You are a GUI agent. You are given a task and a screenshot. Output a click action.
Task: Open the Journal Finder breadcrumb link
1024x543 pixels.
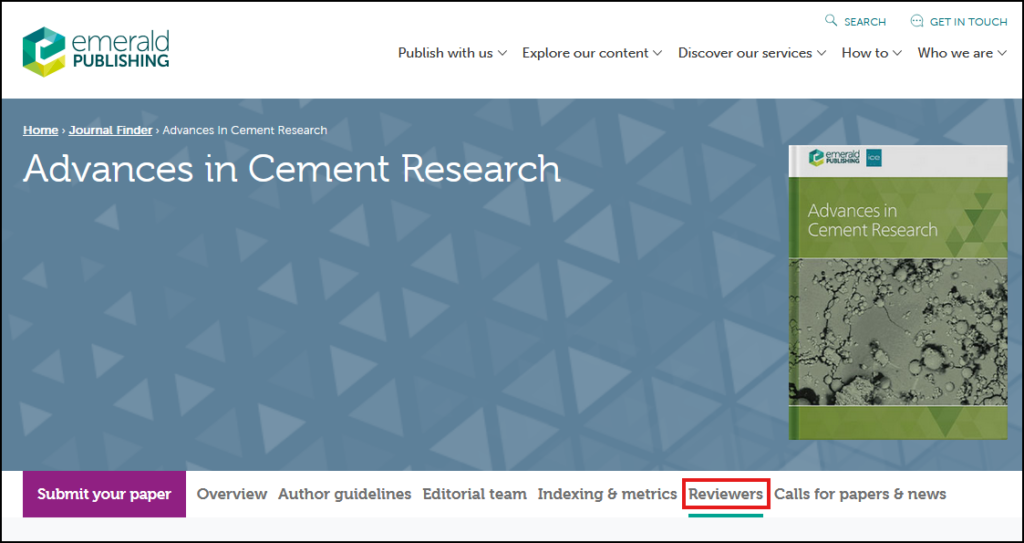coord(110,130)
